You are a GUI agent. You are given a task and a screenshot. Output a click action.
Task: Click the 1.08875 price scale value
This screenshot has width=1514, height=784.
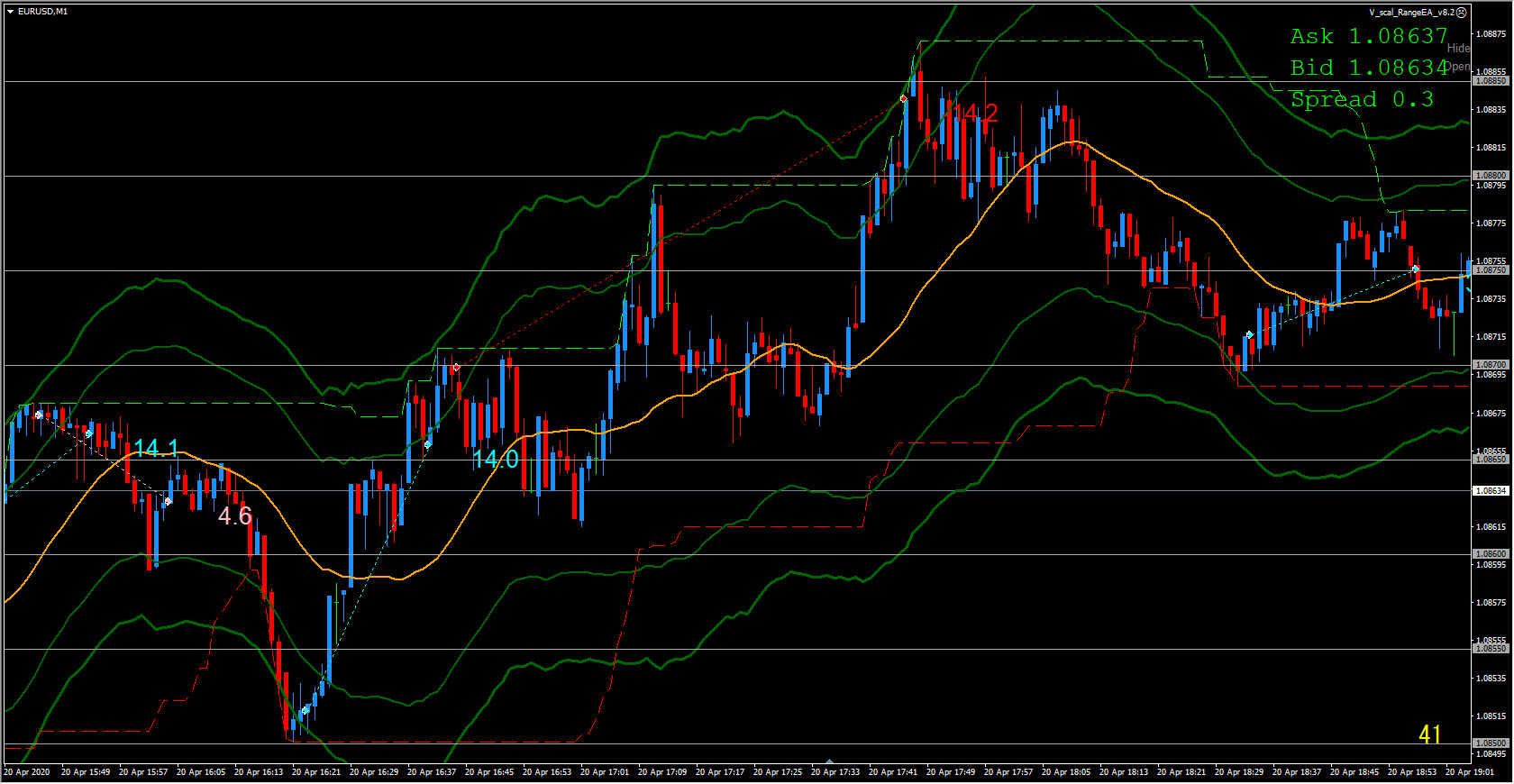1491,34
